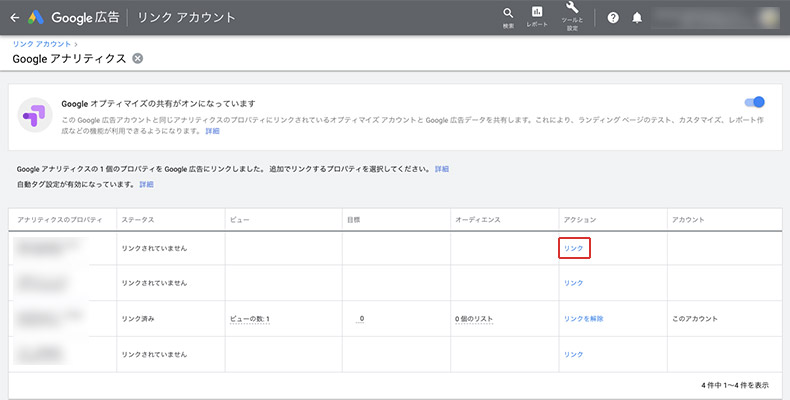
Task: Click 詳細 link in the Optimize description
Action: pos(213,131)
